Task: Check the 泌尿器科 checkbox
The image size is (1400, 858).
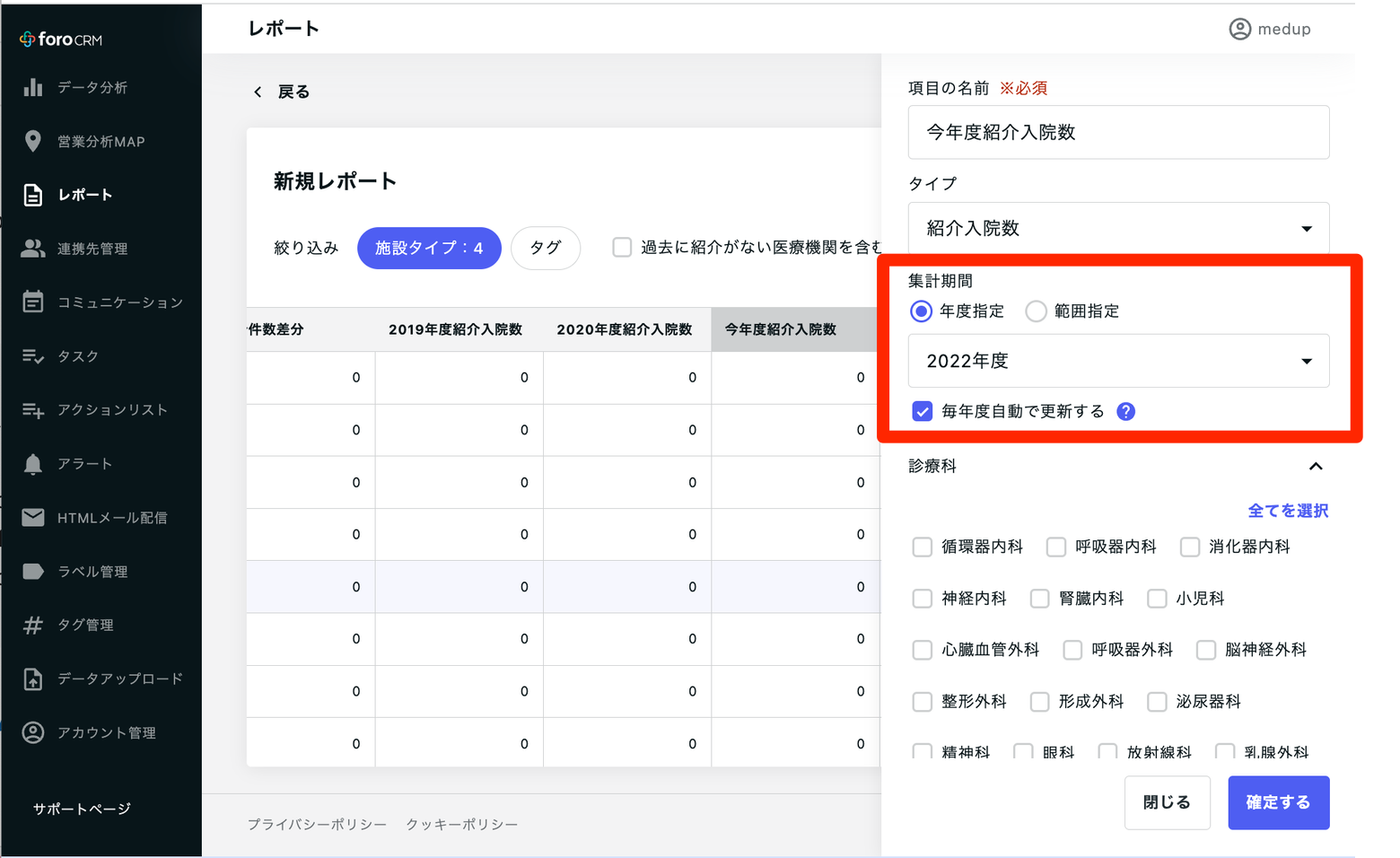Action: (1157, 702)
